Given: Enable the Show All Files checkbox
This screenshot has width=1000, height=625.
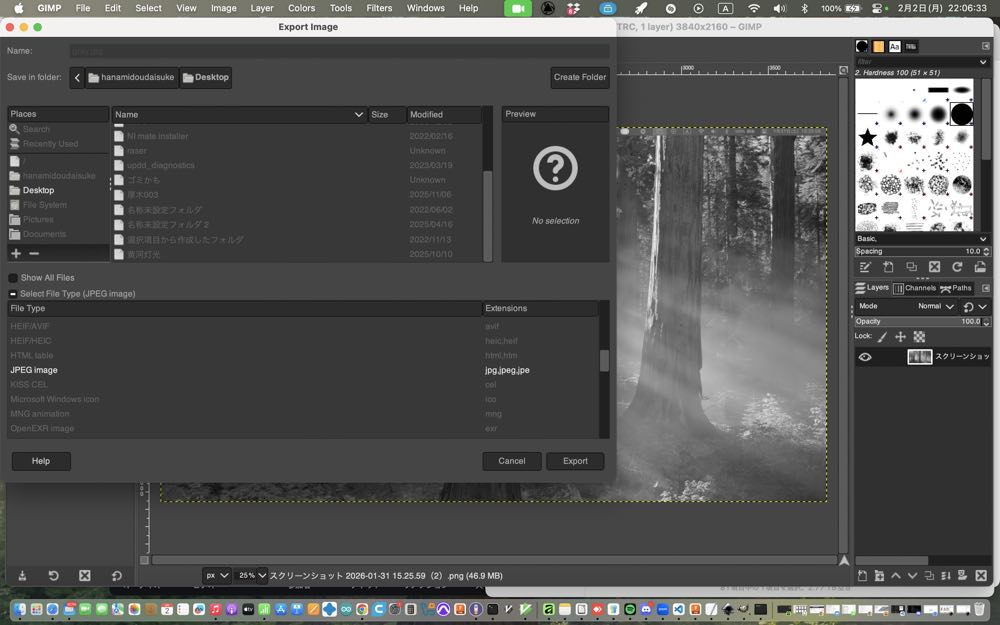Looking at the screenshot, I should tap(13, 278).
